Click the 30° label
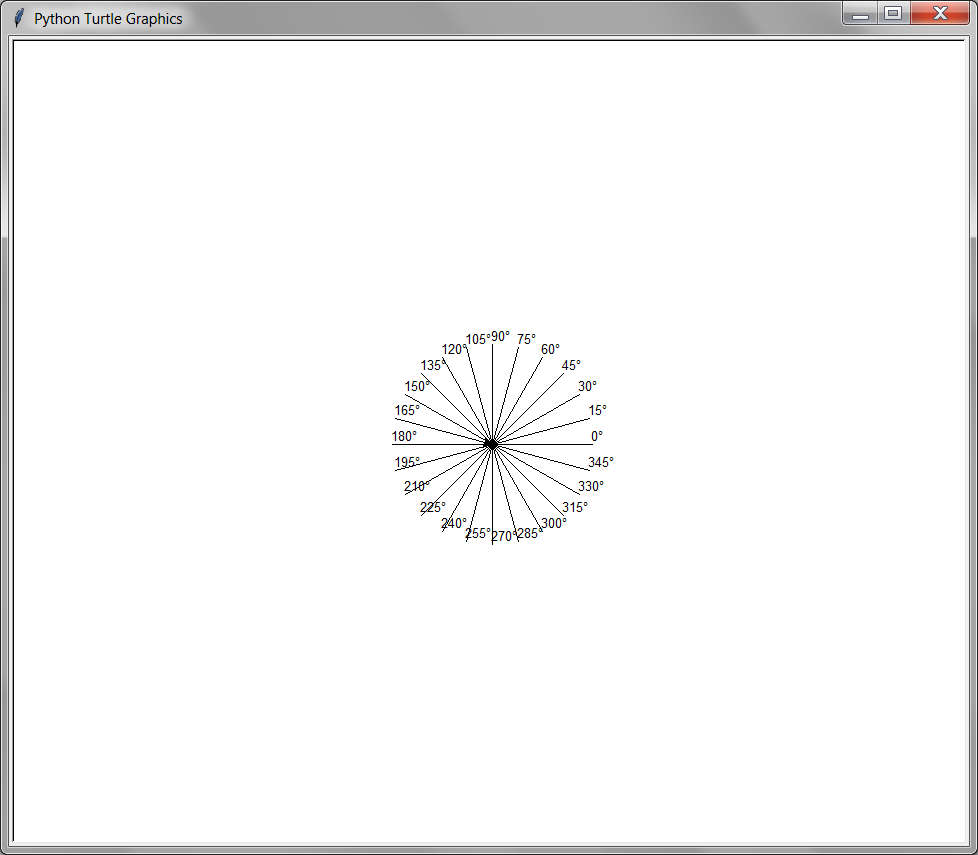This screenshot has width=978, height=855. (588, 386)
